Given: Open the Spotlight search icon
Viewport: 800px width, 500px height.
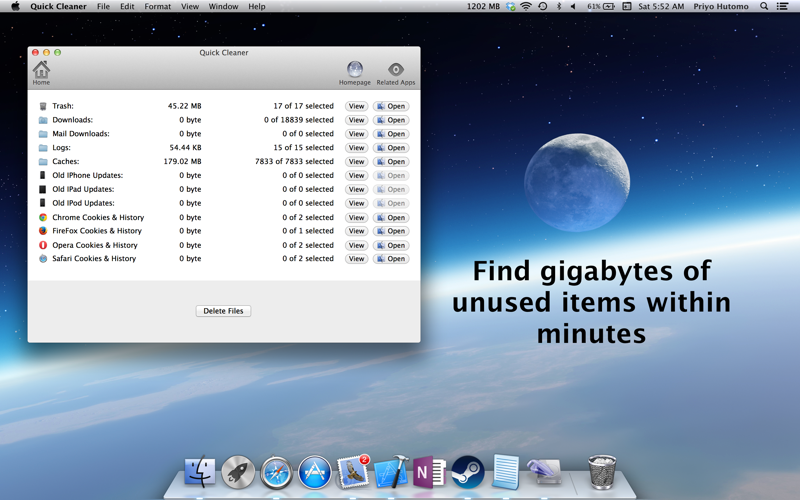Looking at the screenshot, I should [x=764, y=6].
